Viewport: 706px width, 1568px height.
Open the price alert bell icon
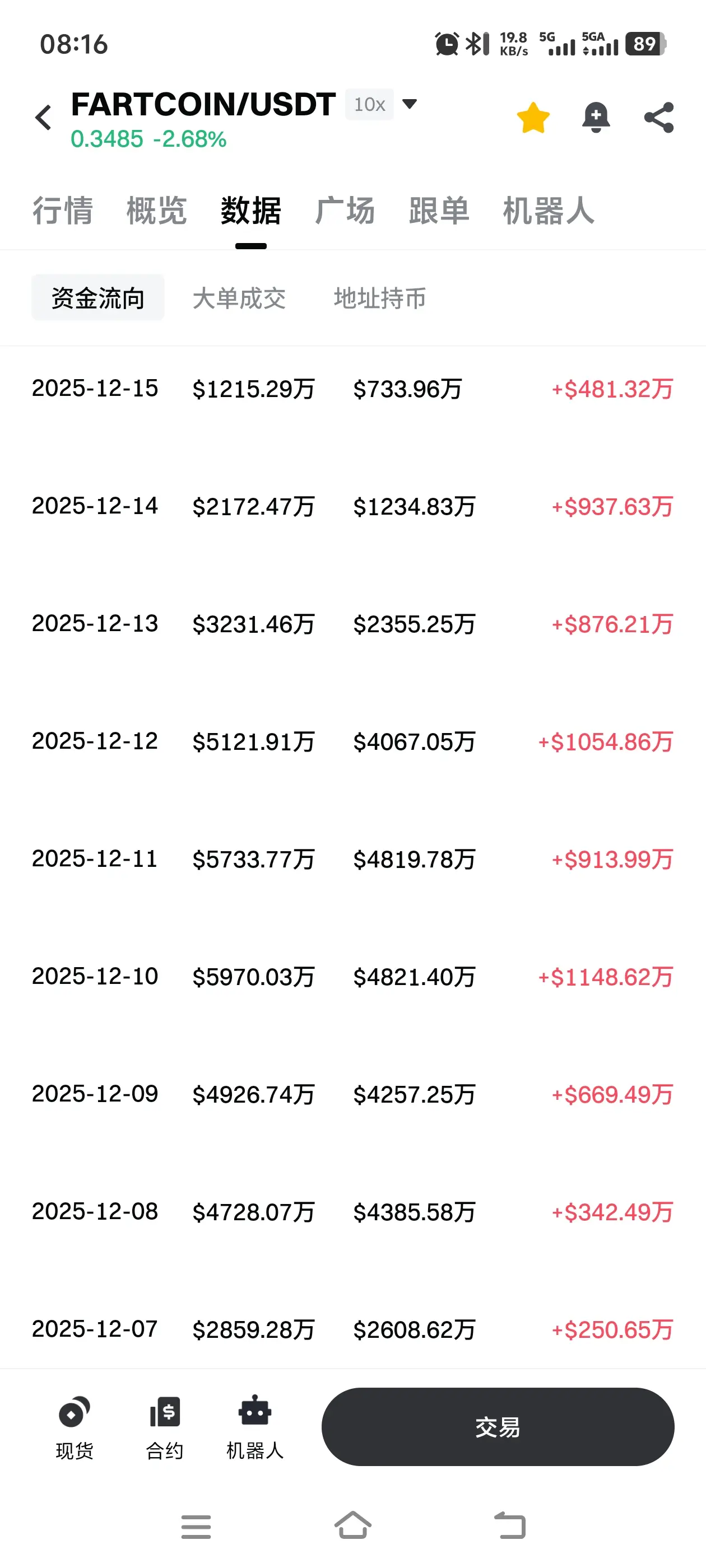click(596, 118)
